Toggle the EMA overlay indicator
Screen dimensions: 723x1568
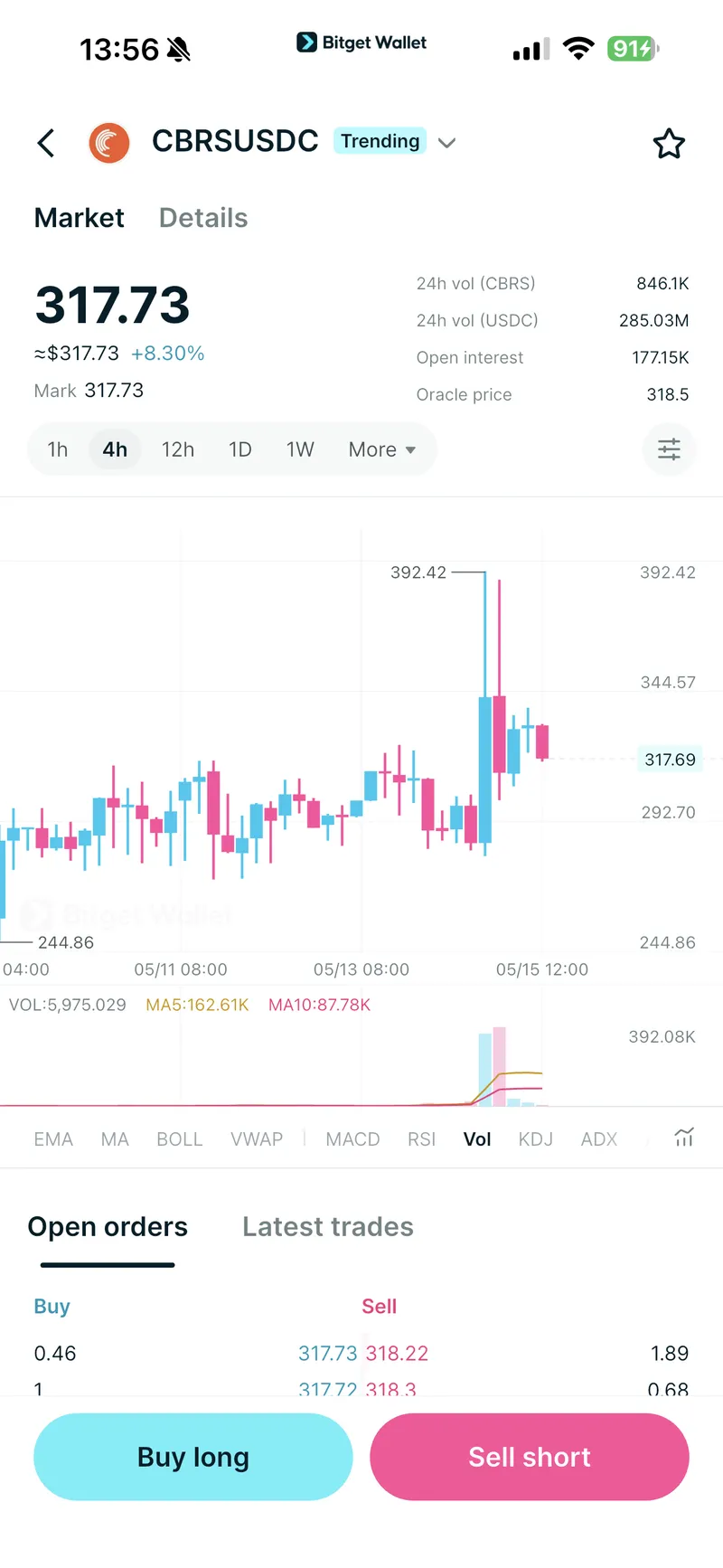[x=53, y=1139]
